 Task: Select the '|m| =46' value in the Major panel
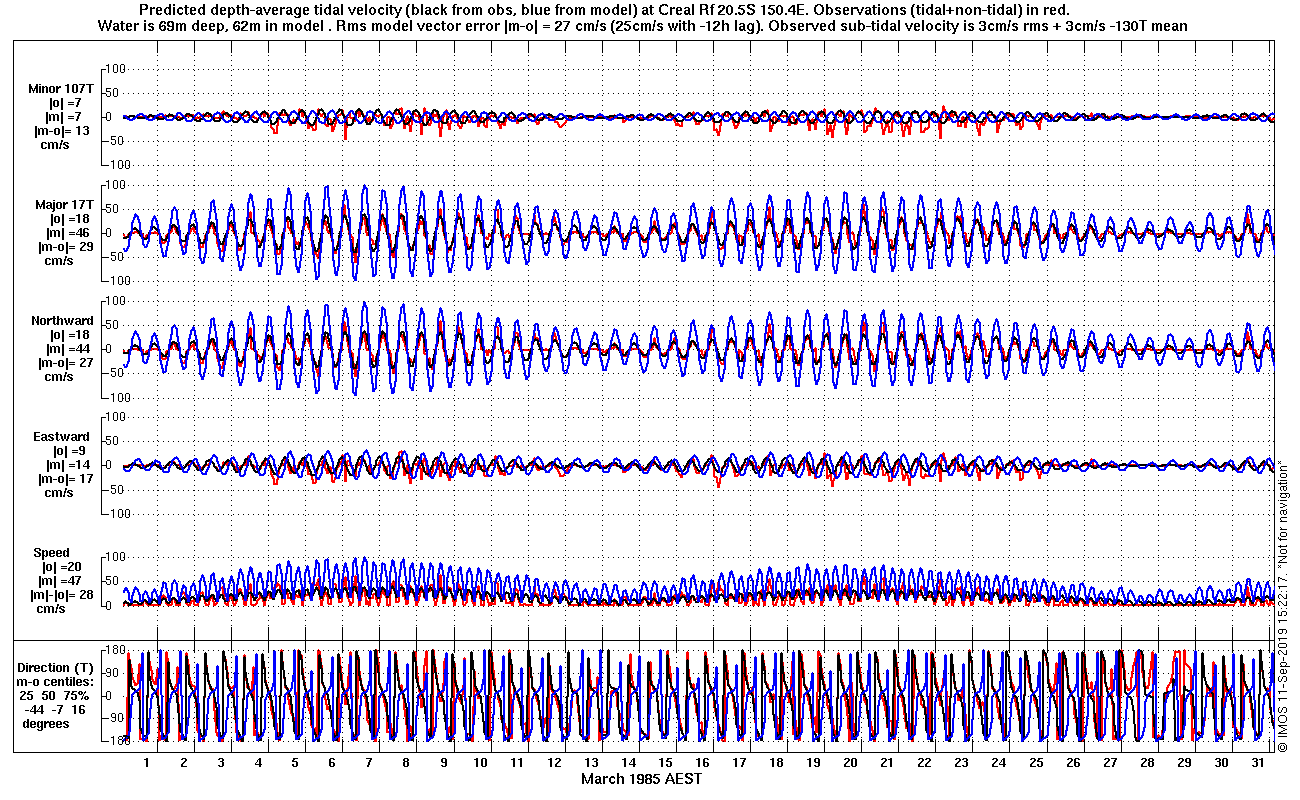69,233
